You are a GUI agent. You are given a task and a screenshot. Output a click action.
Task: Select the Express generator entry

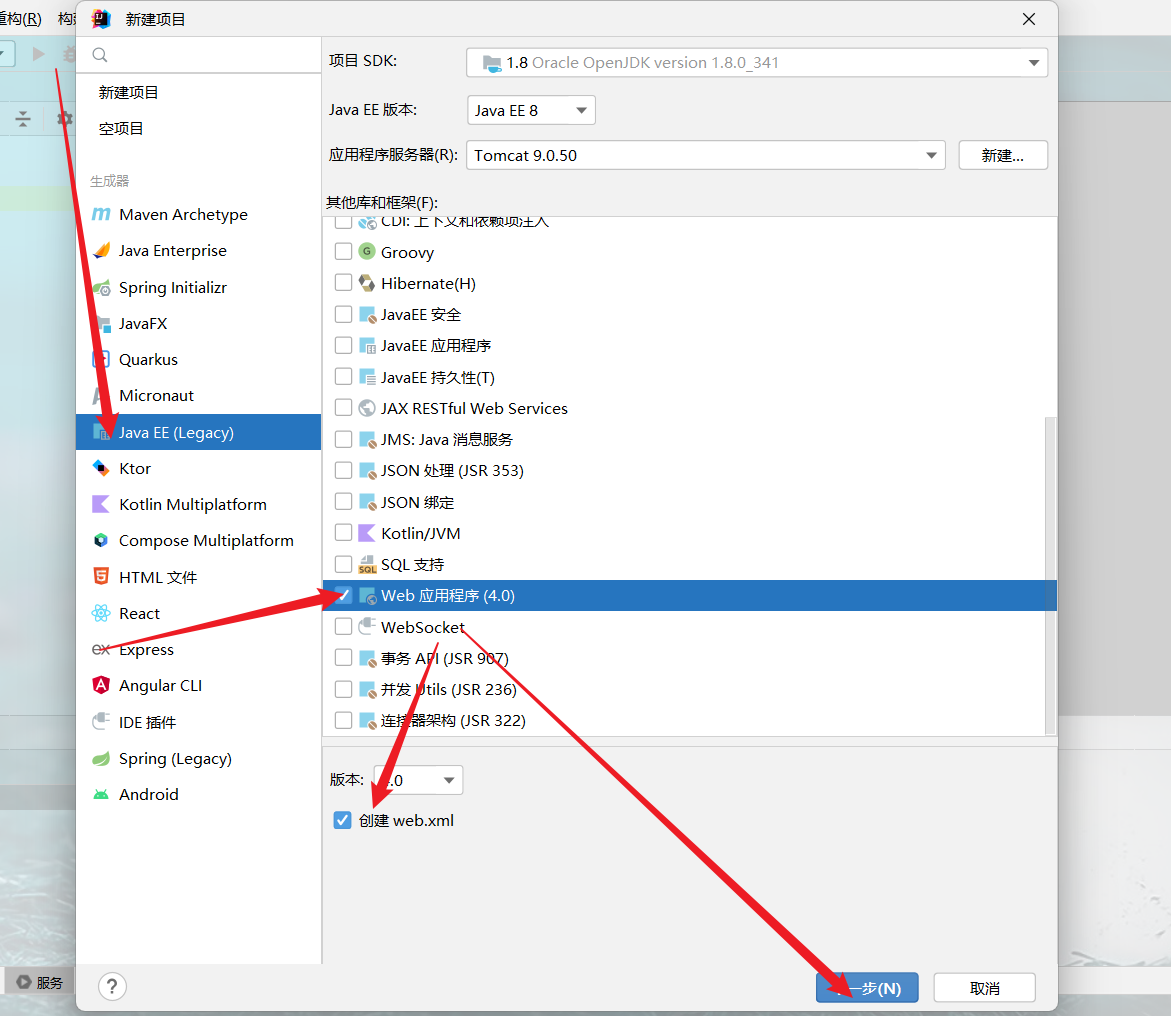point(199,649)
